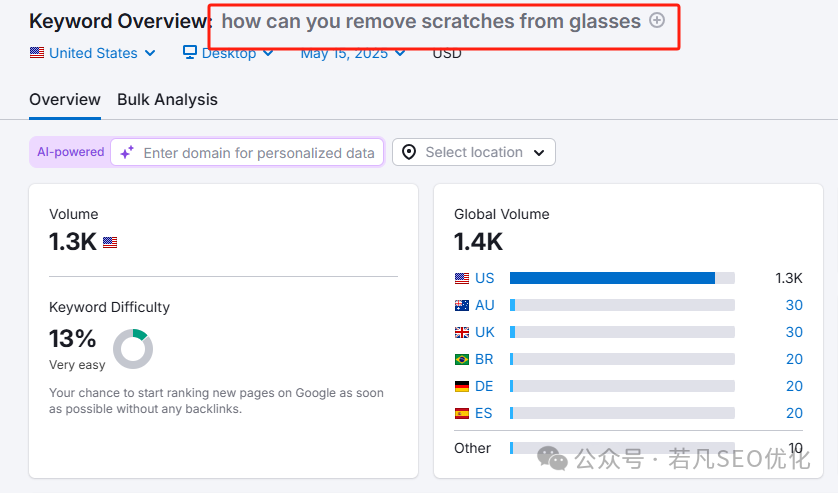
Task: Open the Desktop device dropdown
Action: (229, 53)
